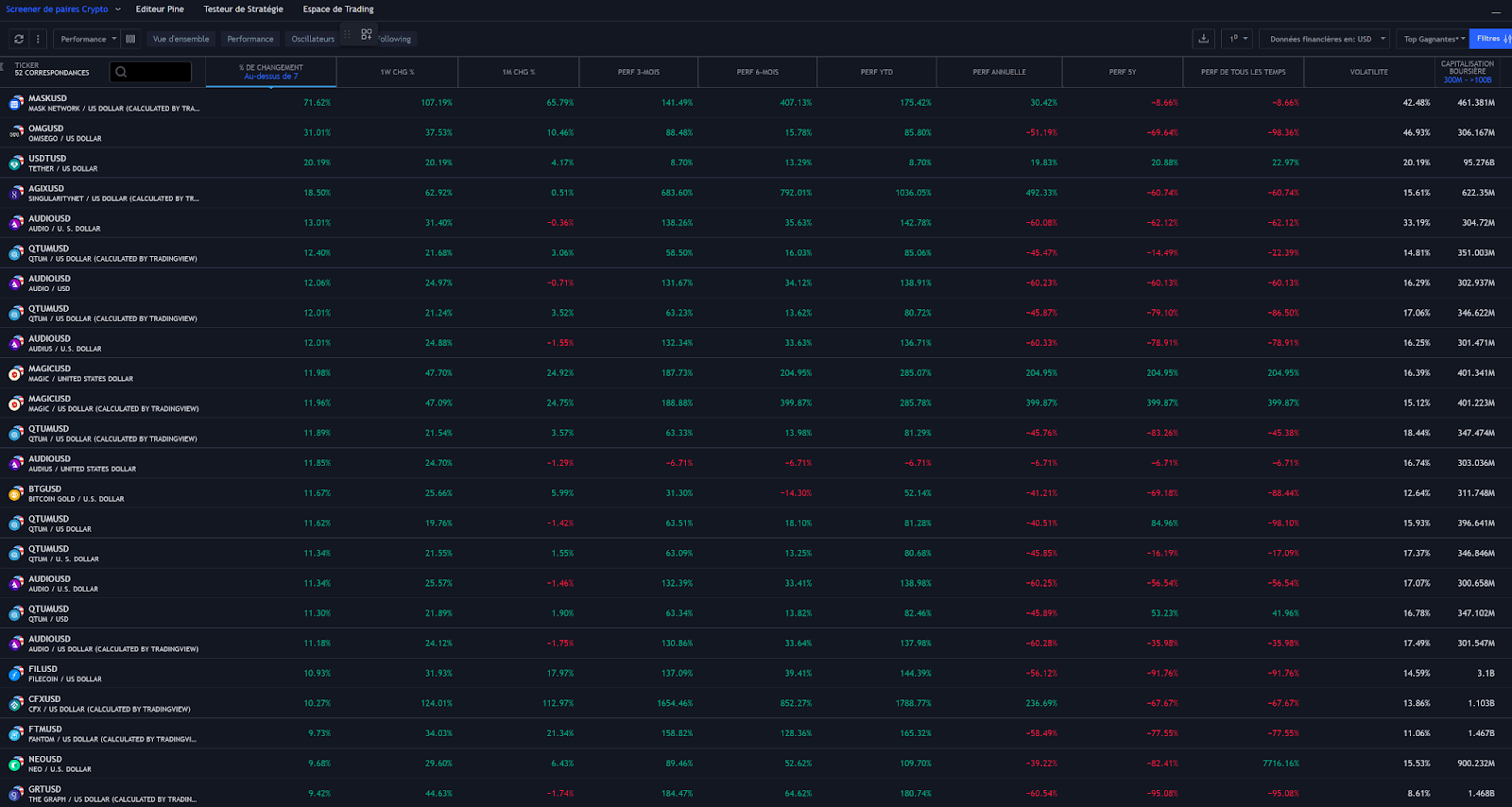Open the Top Gagnantes screen dropdown

(x=1433, y=39)
